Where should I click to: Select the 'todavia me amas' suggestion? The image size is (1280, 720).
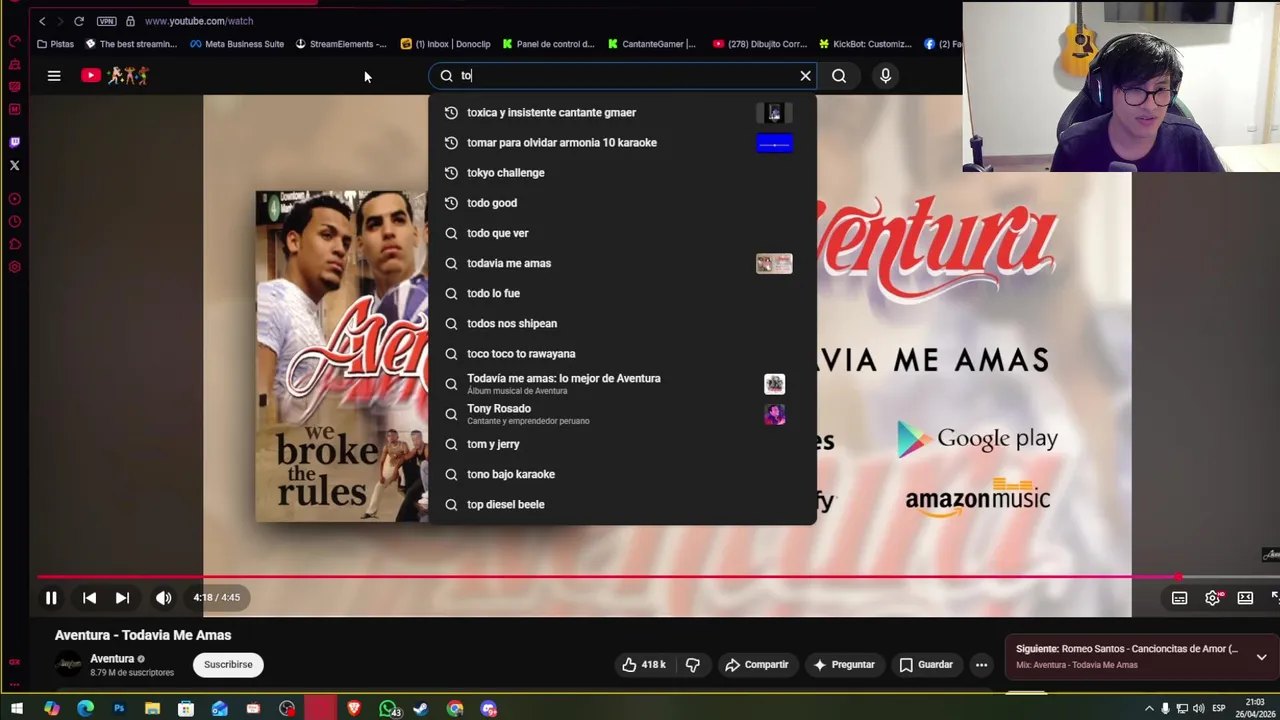[x=622, y=263]
